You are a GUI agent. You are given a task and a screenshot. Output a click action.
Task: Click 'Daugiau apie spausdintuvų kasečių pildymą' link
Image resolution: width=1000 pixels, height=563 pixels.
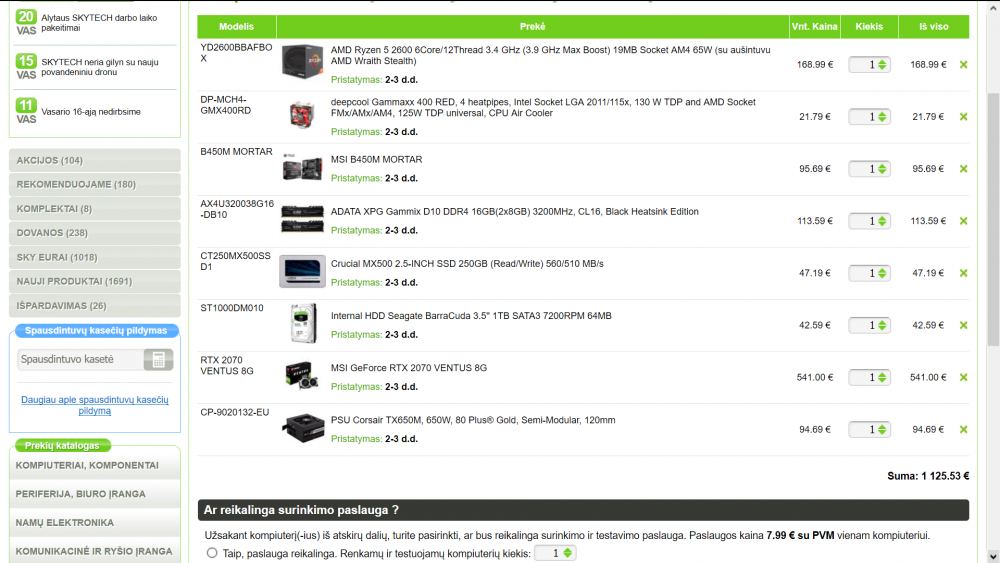tap(94, 405)
